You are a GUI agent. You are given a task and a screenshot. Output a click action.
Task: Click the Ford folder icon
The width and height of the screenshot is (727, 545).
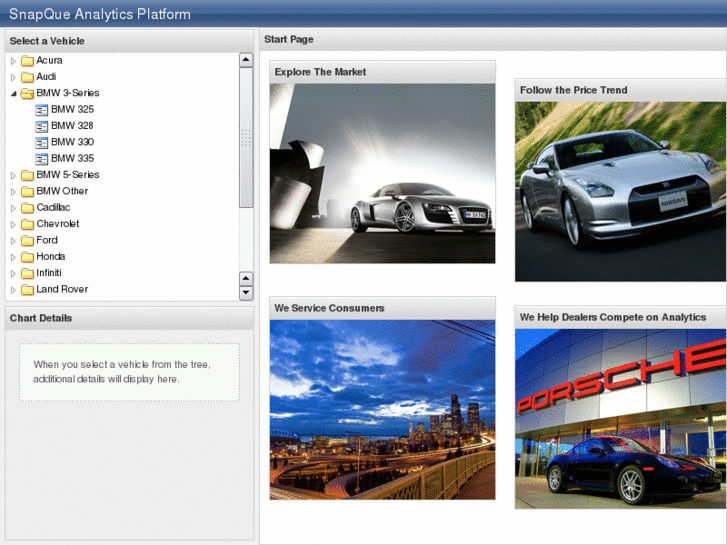27,241
